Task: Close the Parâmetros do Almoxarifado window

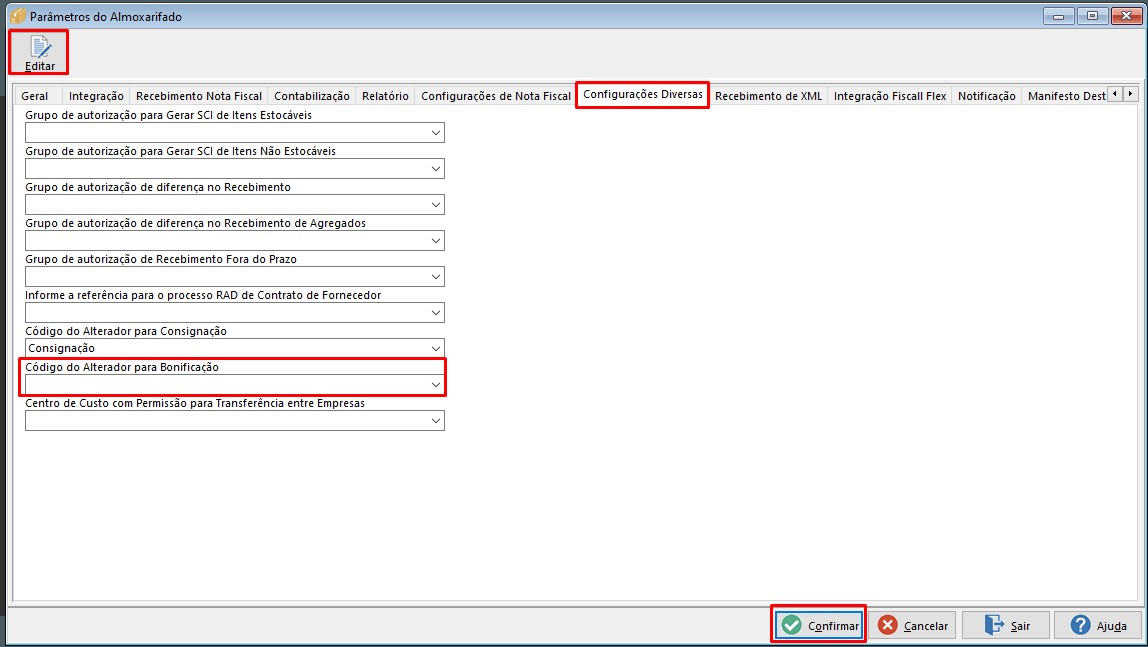Action: coord(1126,16)
